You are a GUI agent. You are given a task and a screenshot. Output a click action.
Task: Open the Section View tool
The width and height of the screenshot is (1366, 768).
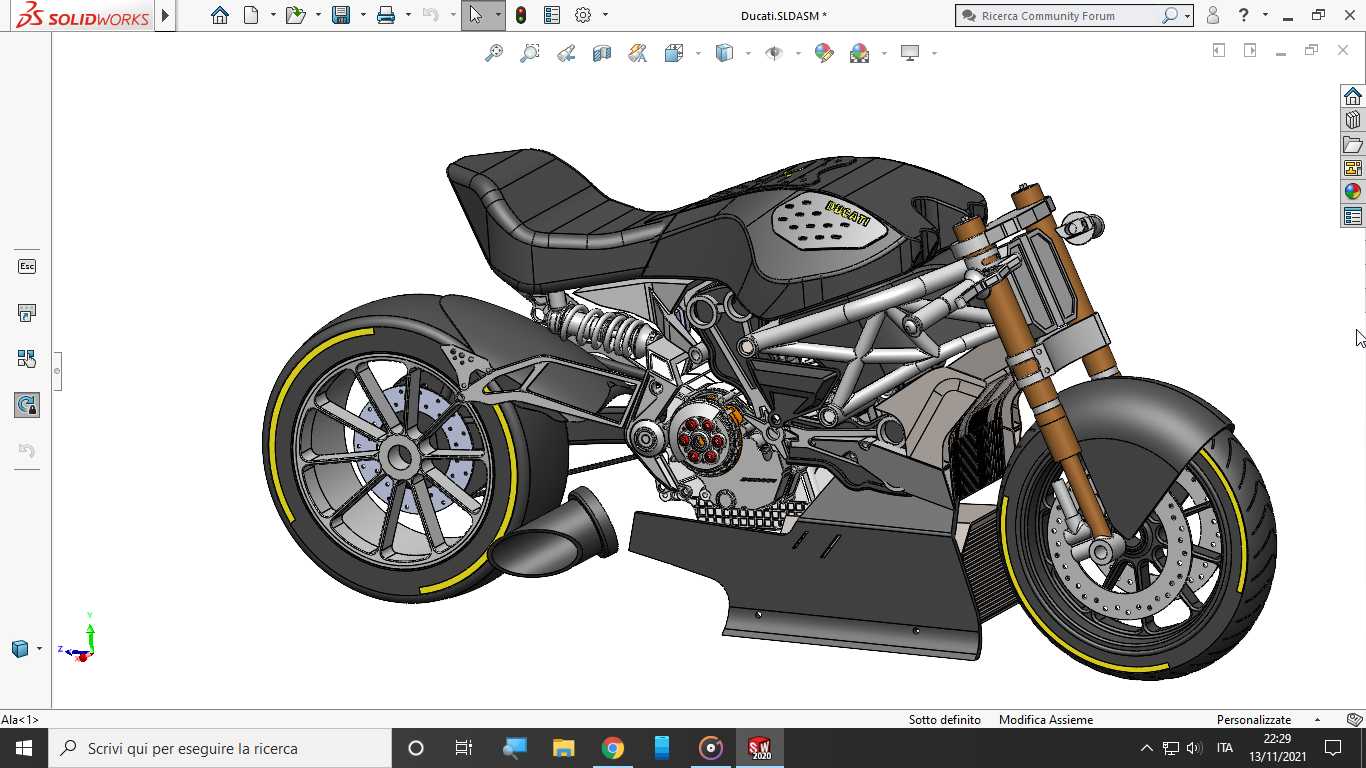601,52
